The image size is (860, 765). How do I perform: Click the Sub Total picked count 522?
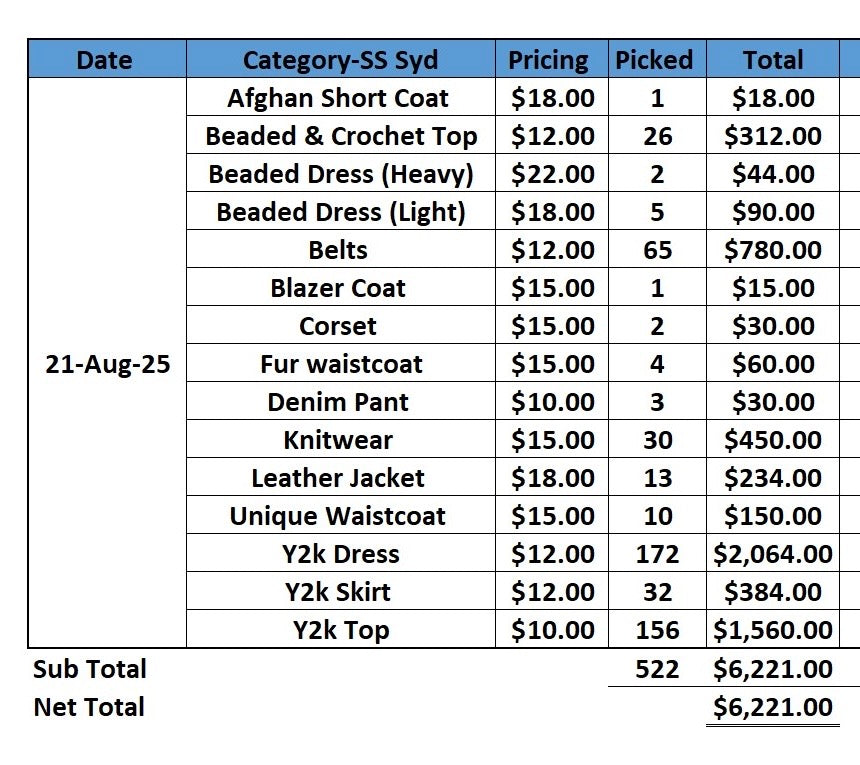[x=657, y=668]
